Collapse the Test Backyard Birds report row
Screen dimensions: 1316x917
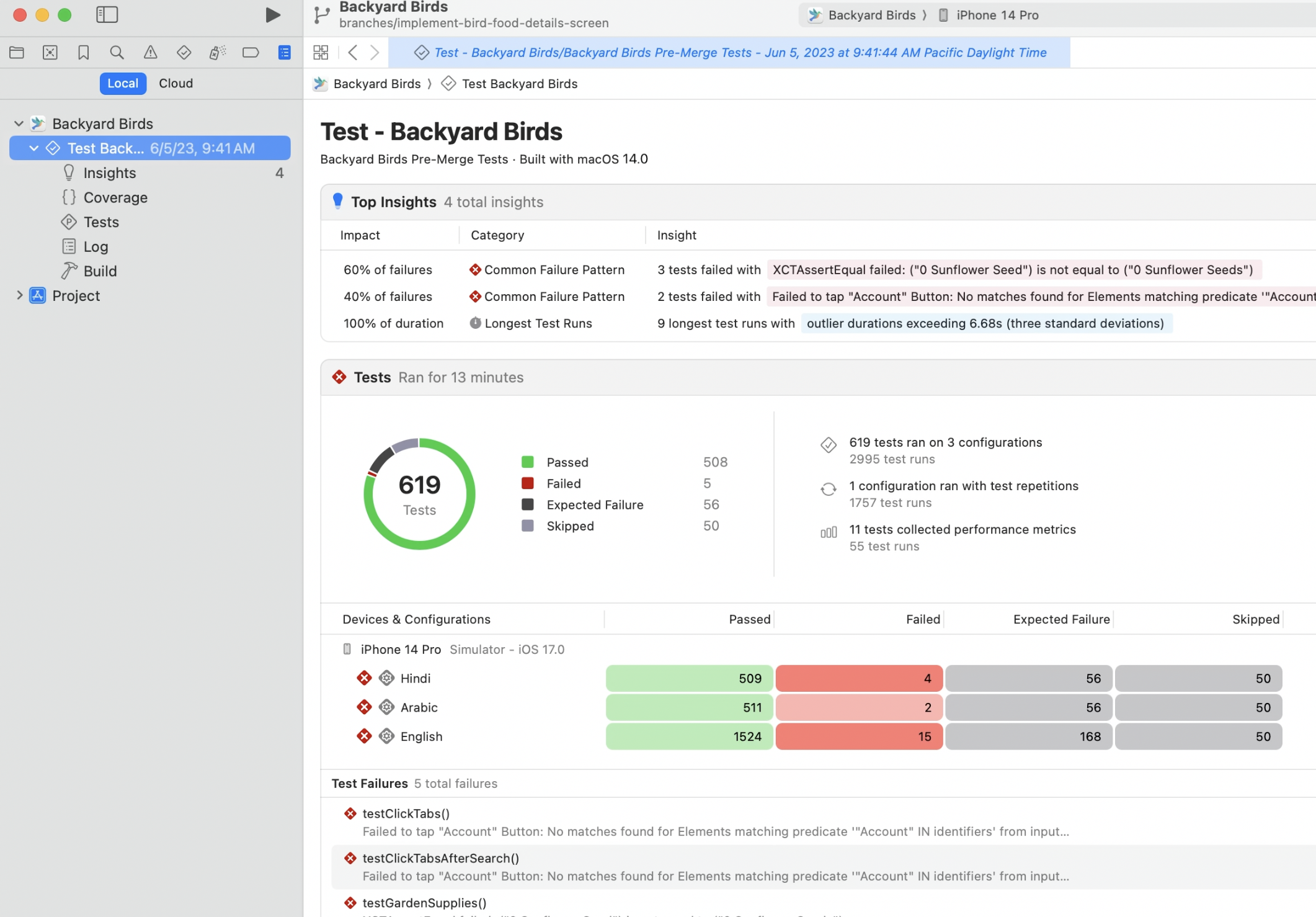point(34,148)
